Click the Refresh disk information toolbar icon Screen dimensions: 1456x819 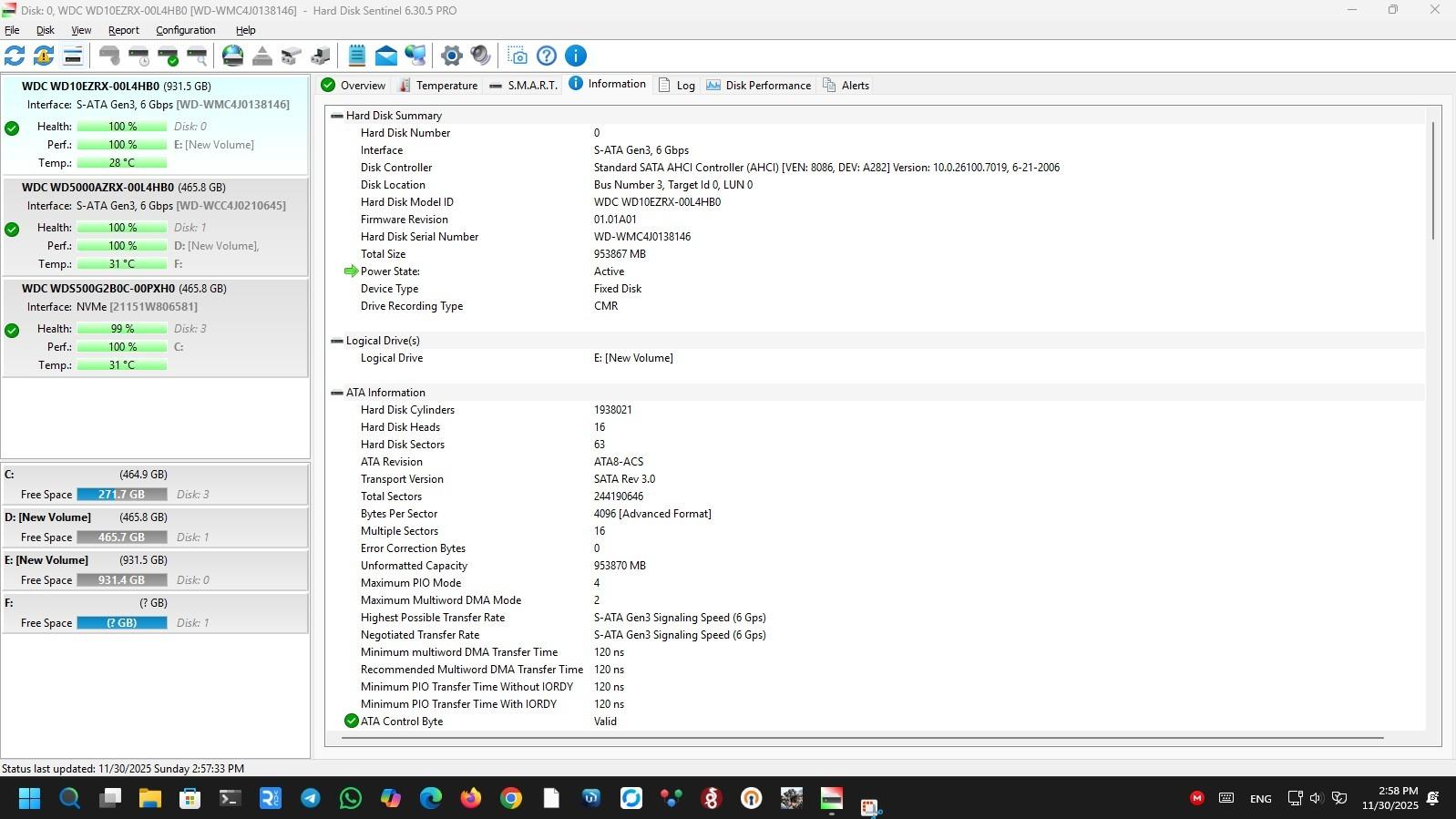15,56
